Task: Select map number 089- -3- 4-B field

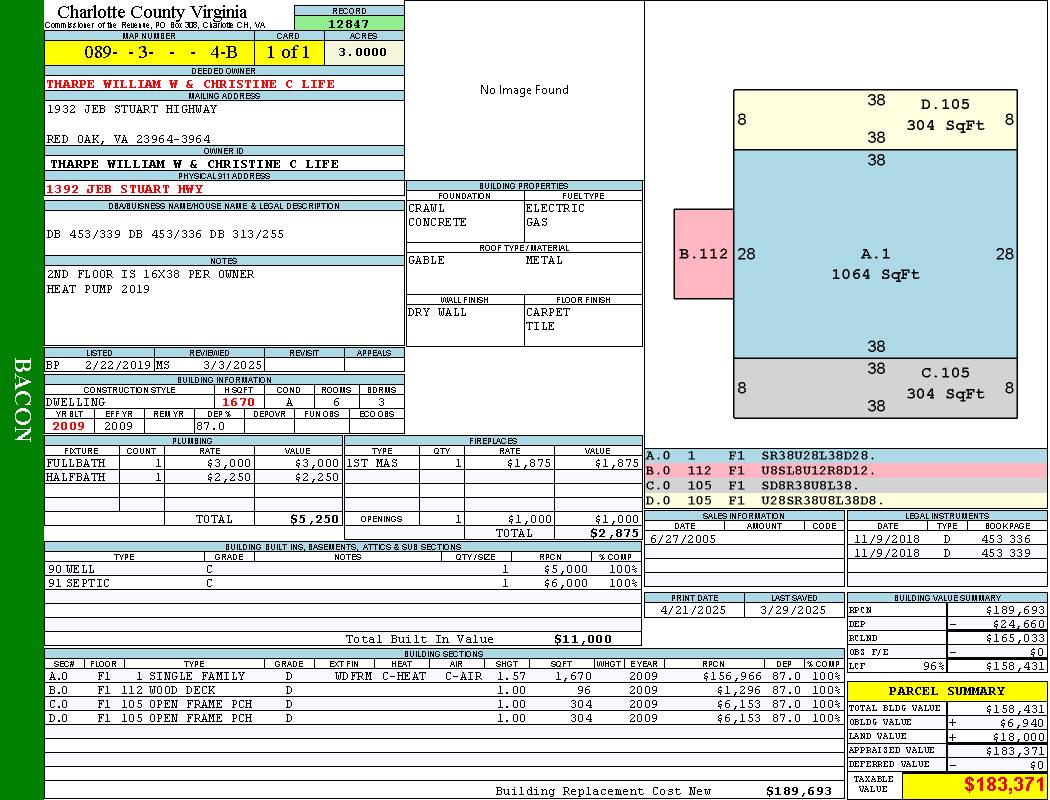Action: tap(149, 52)
